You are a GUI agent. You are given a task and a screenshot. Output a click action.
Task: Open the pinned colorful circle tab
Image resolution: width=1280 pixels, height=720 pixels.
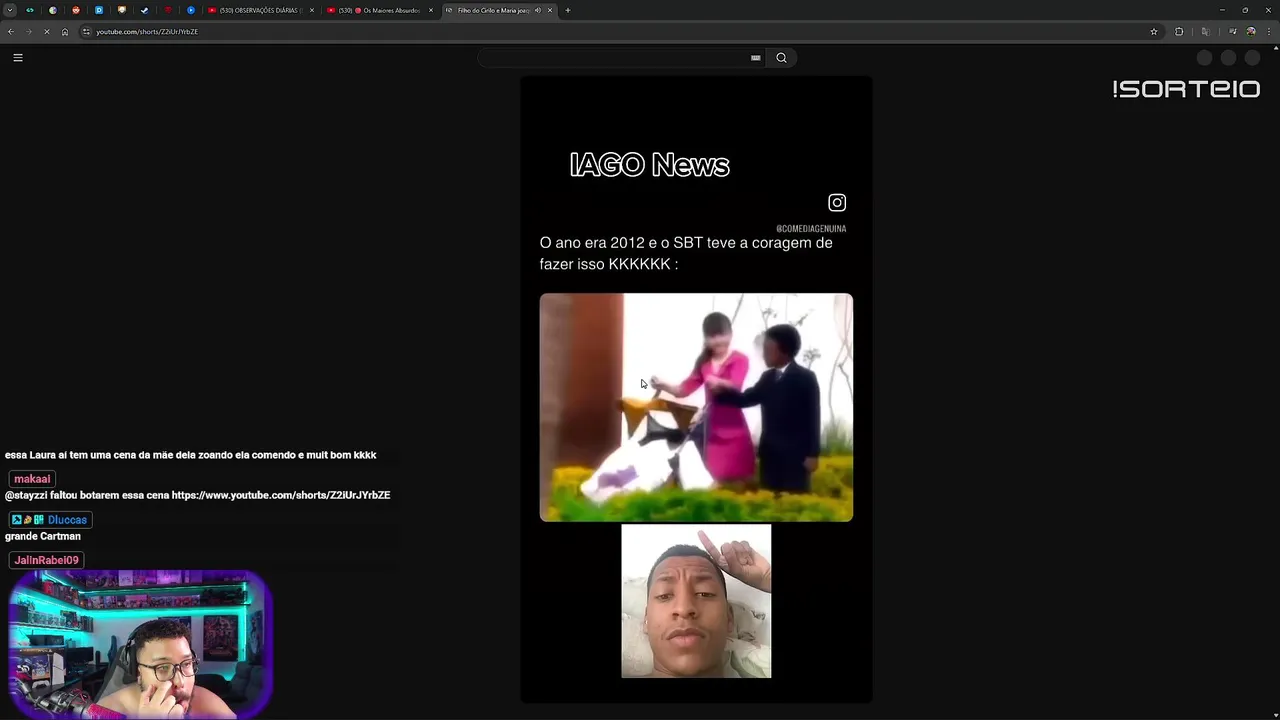coord(53,10)
